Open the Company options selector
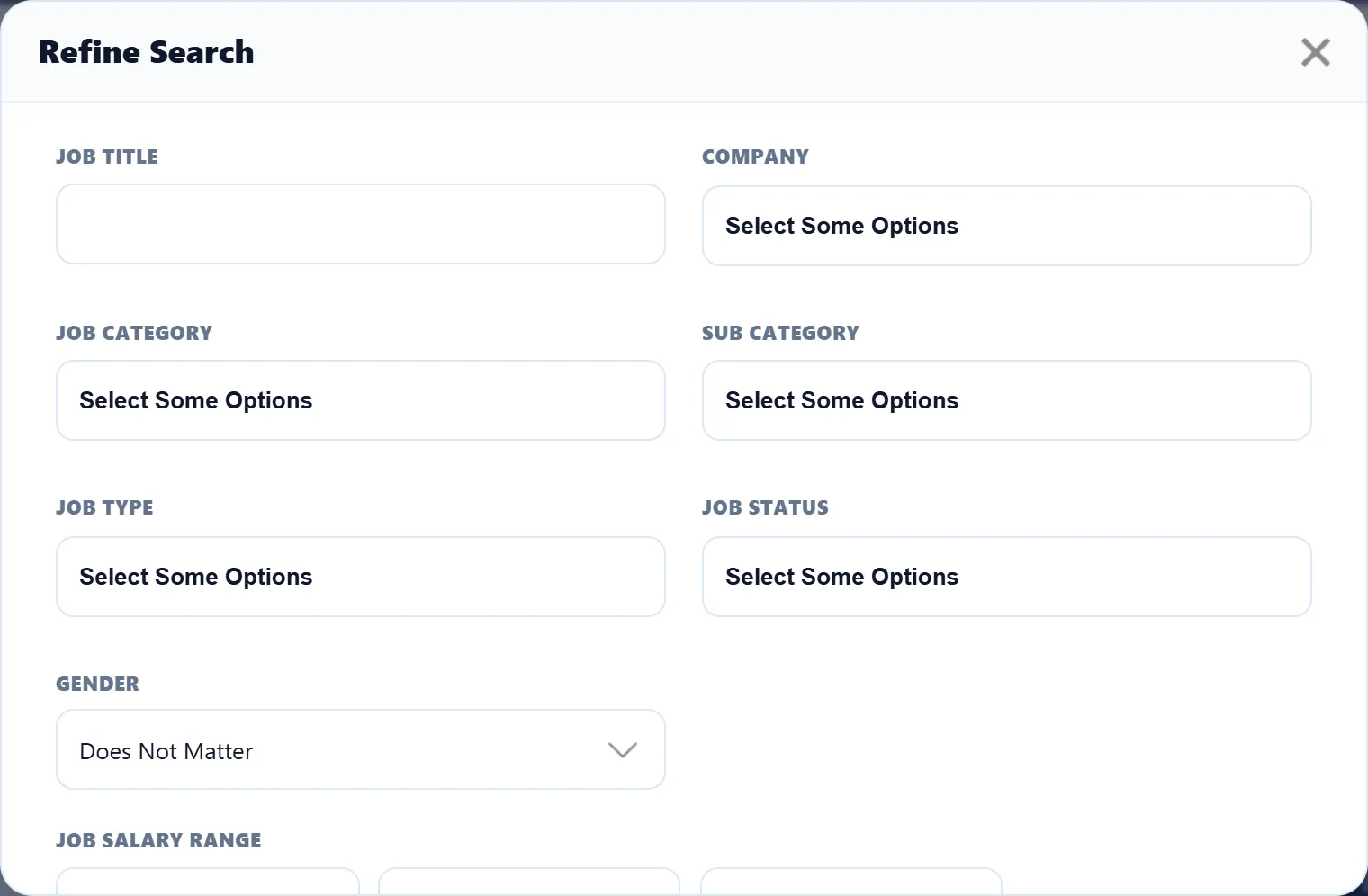 (1007, 226)
